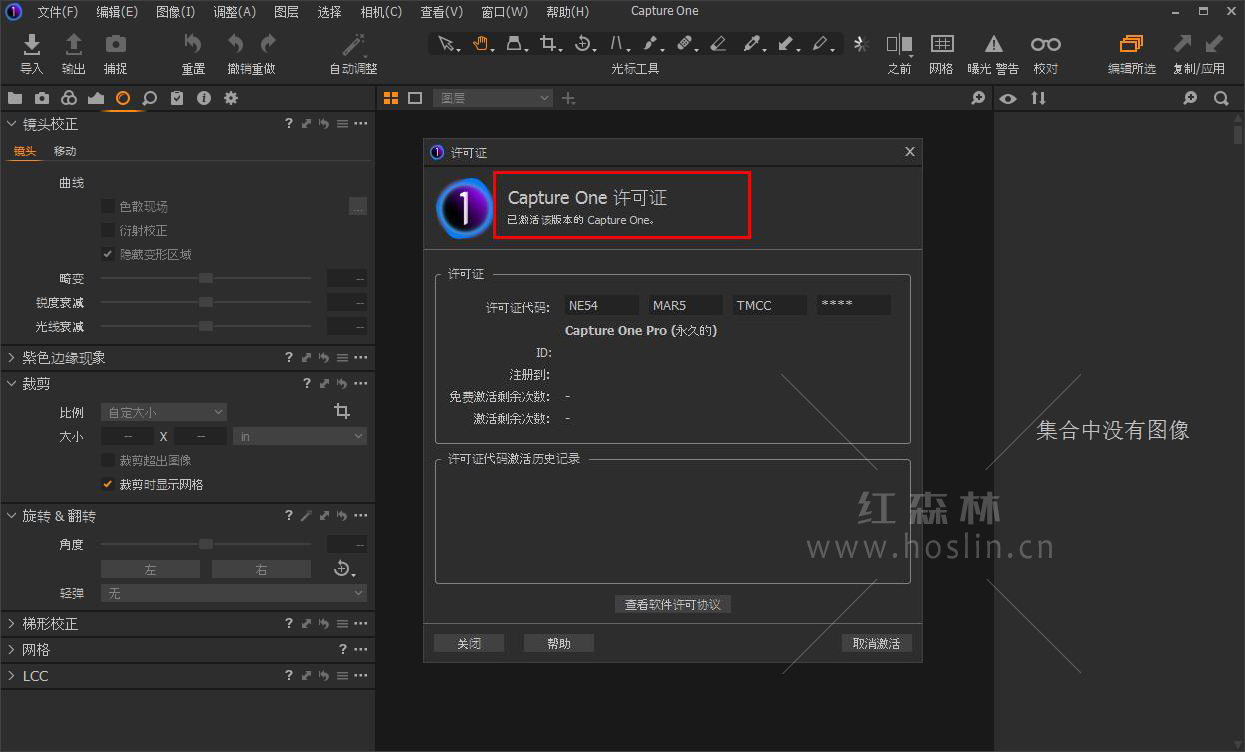Image resolution: width=1245 pixels, height=752 pixels.
Task: Click the 网格 grid toolbar icon
Action: [x=942, y=44]
